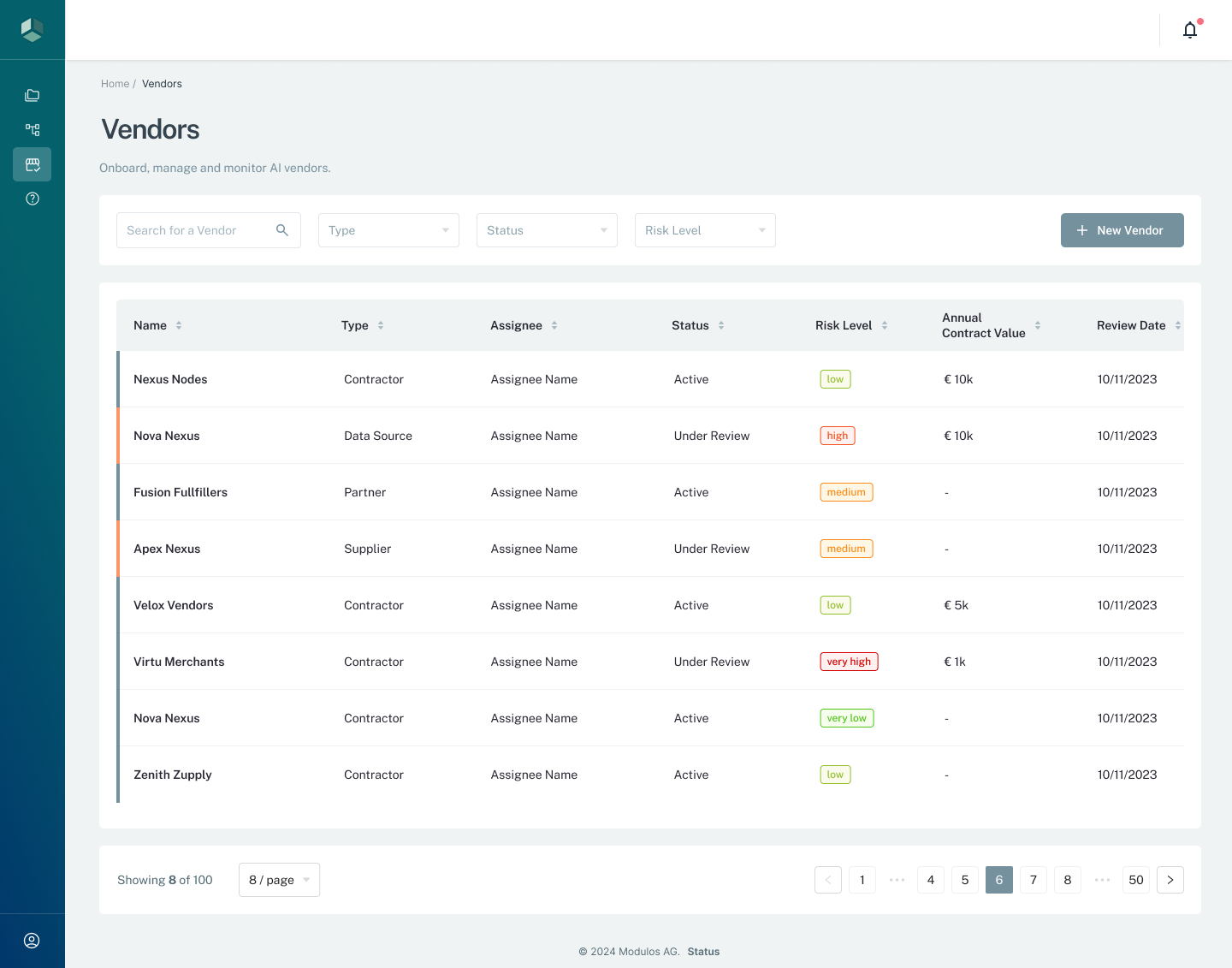Expand the Risk Level filter dropdown
The image size is (1232, 968).
pos(705,229)
